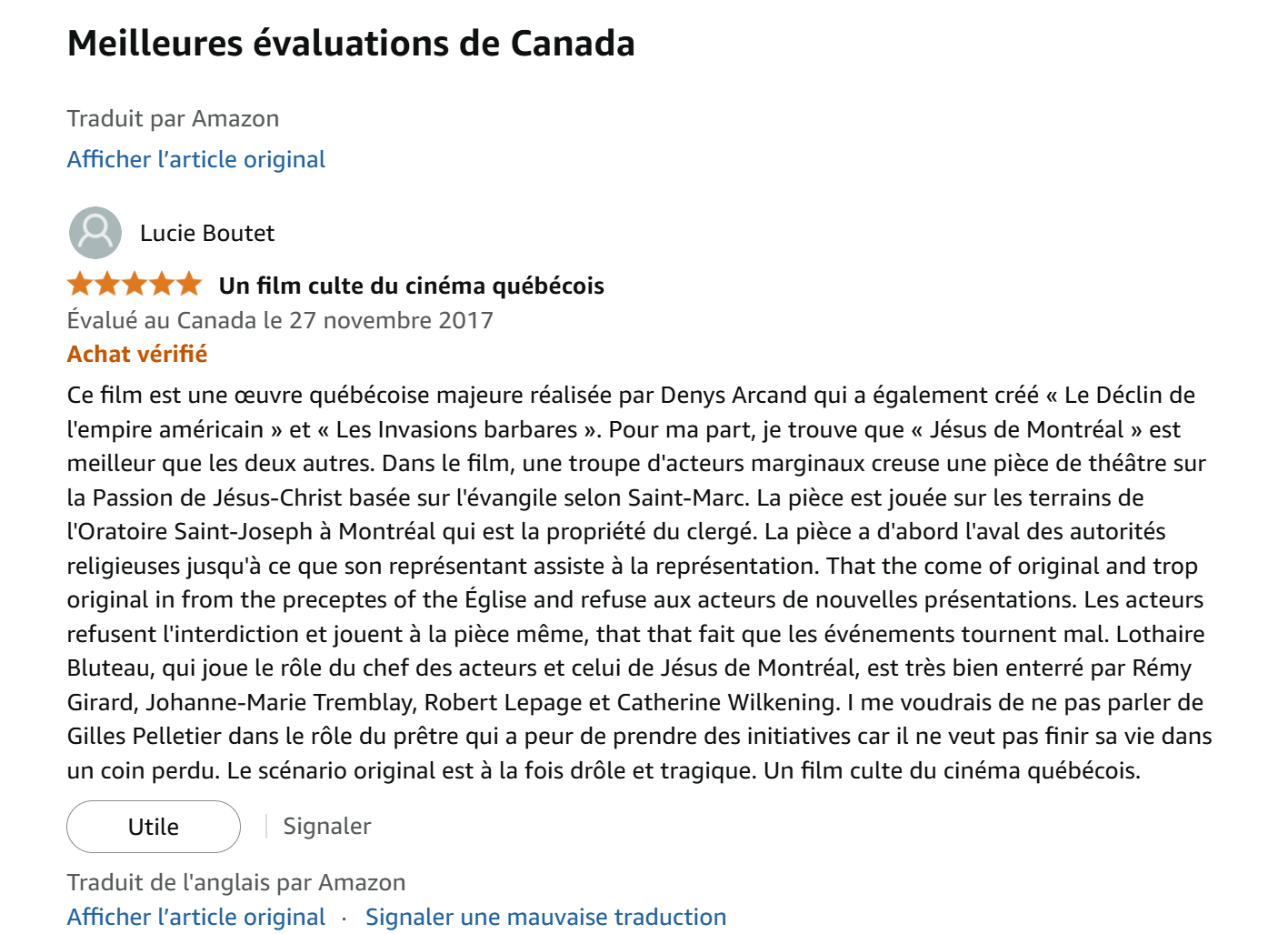This screenshot has width=1288, height=934.
Task: Click the first orange rating star
Action: point(80,285)
